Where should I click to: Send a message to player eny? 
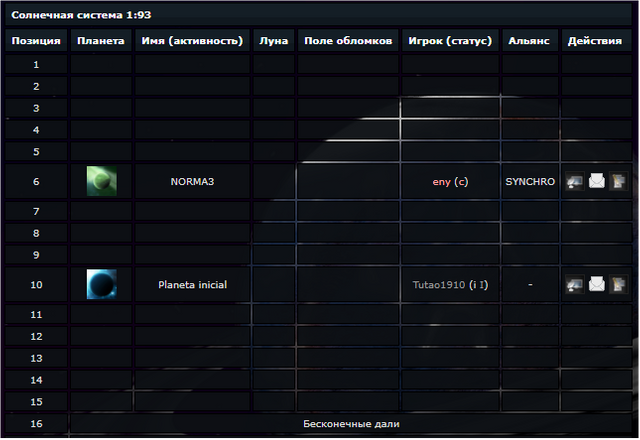pyautogui.click(x=596, y=181)
